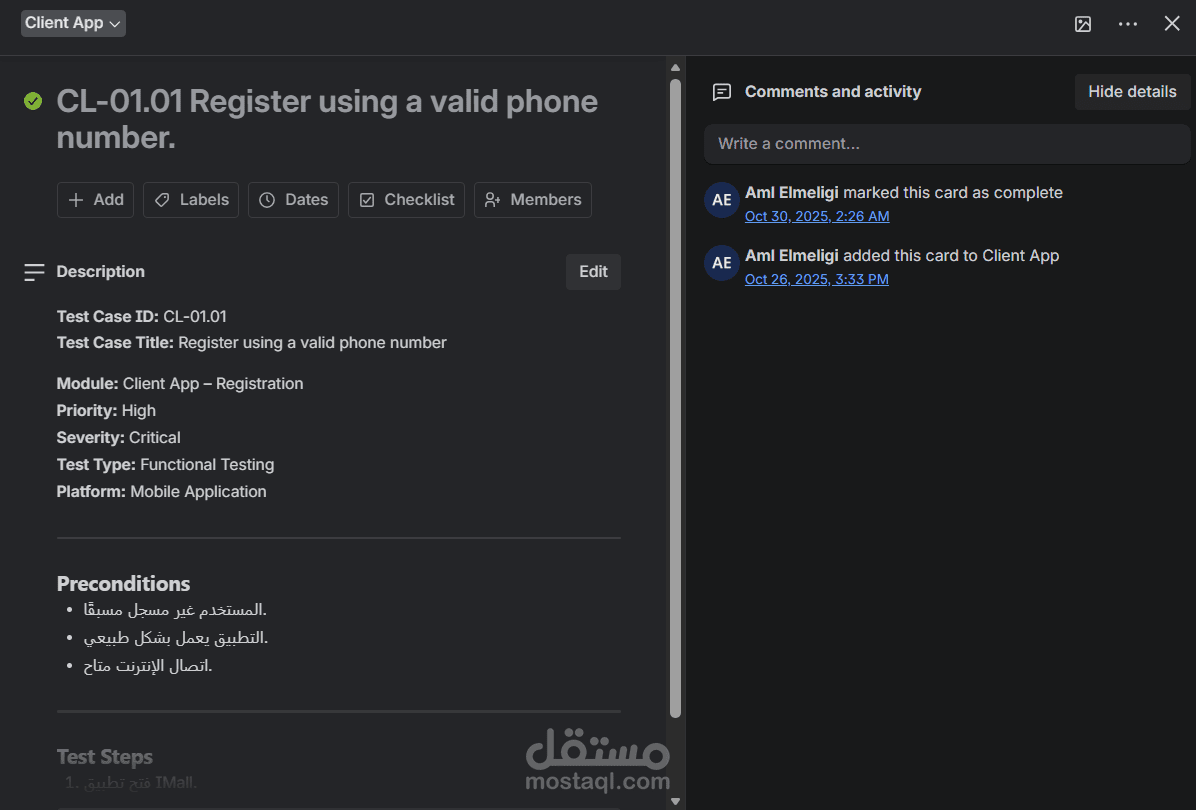Open the Labels picker
Viewport: 1196px width, 810px height.
click(191, 200)
